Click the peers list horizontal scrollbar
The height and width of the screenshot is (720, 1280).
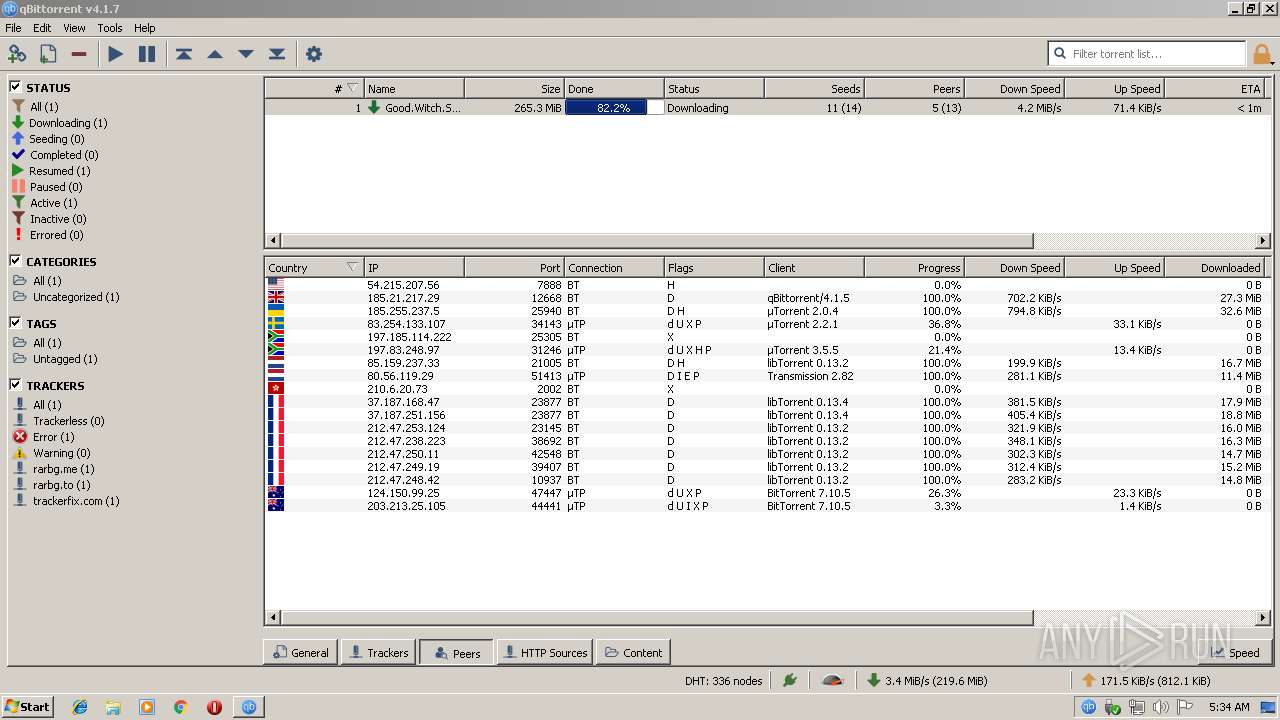pos(656,618)
